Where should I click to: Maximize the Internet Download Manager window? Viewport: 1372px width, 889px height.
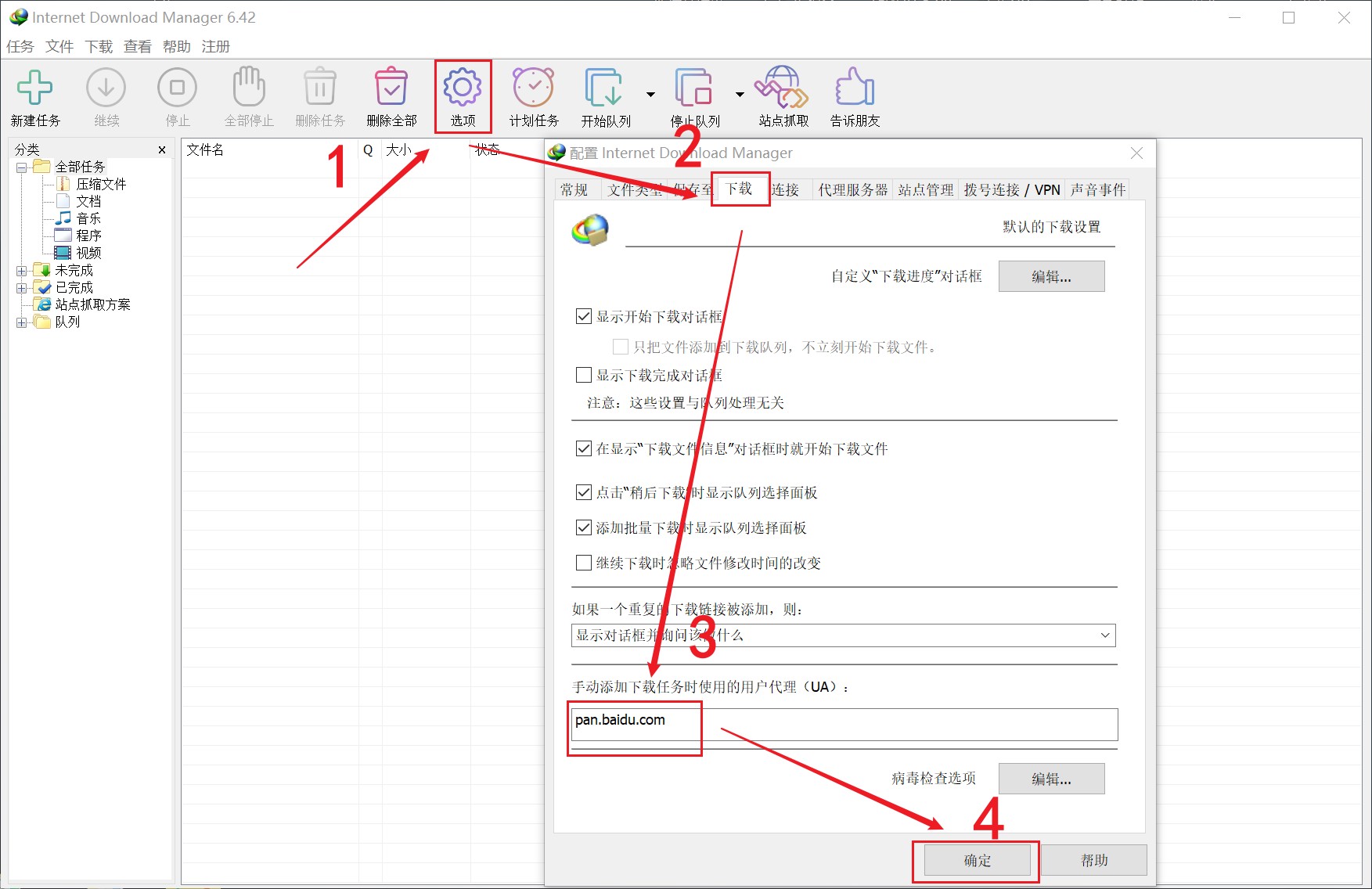click(1288, 17)
